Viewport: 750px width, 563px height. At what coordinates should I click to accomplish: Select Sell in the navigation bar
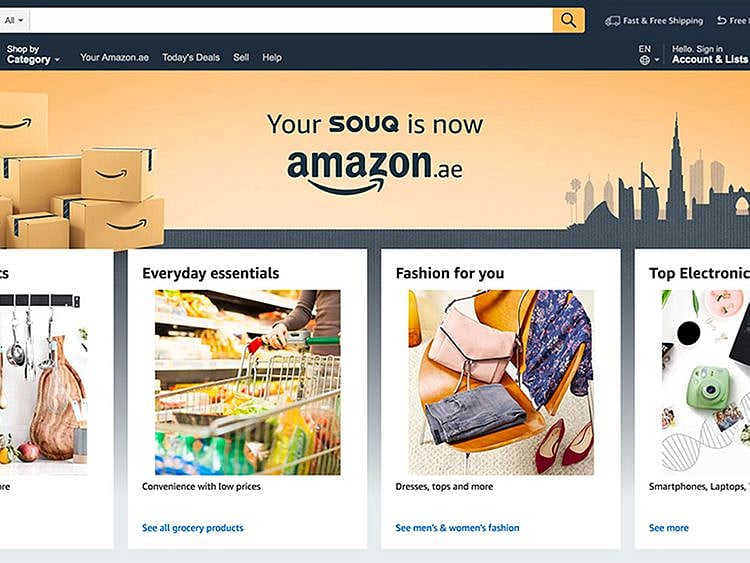pos(241,58)
